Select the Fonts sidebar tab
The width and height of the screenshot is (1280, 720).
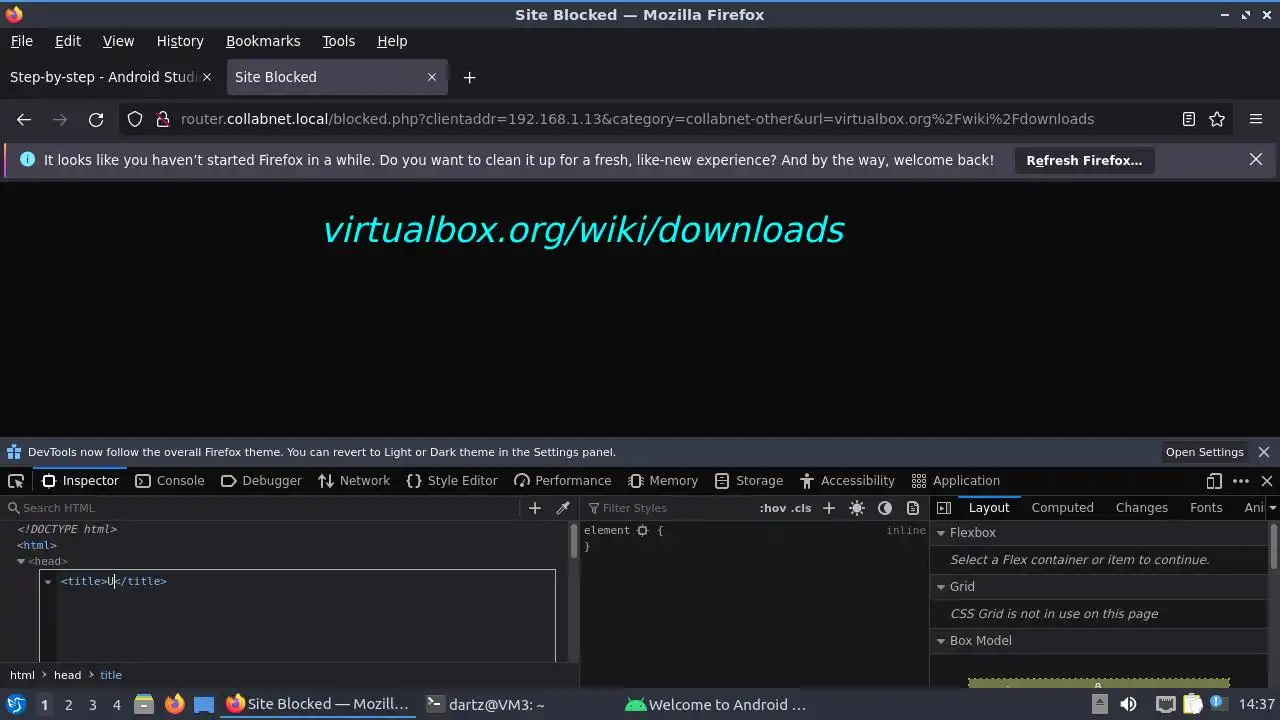click(1206, 508)
